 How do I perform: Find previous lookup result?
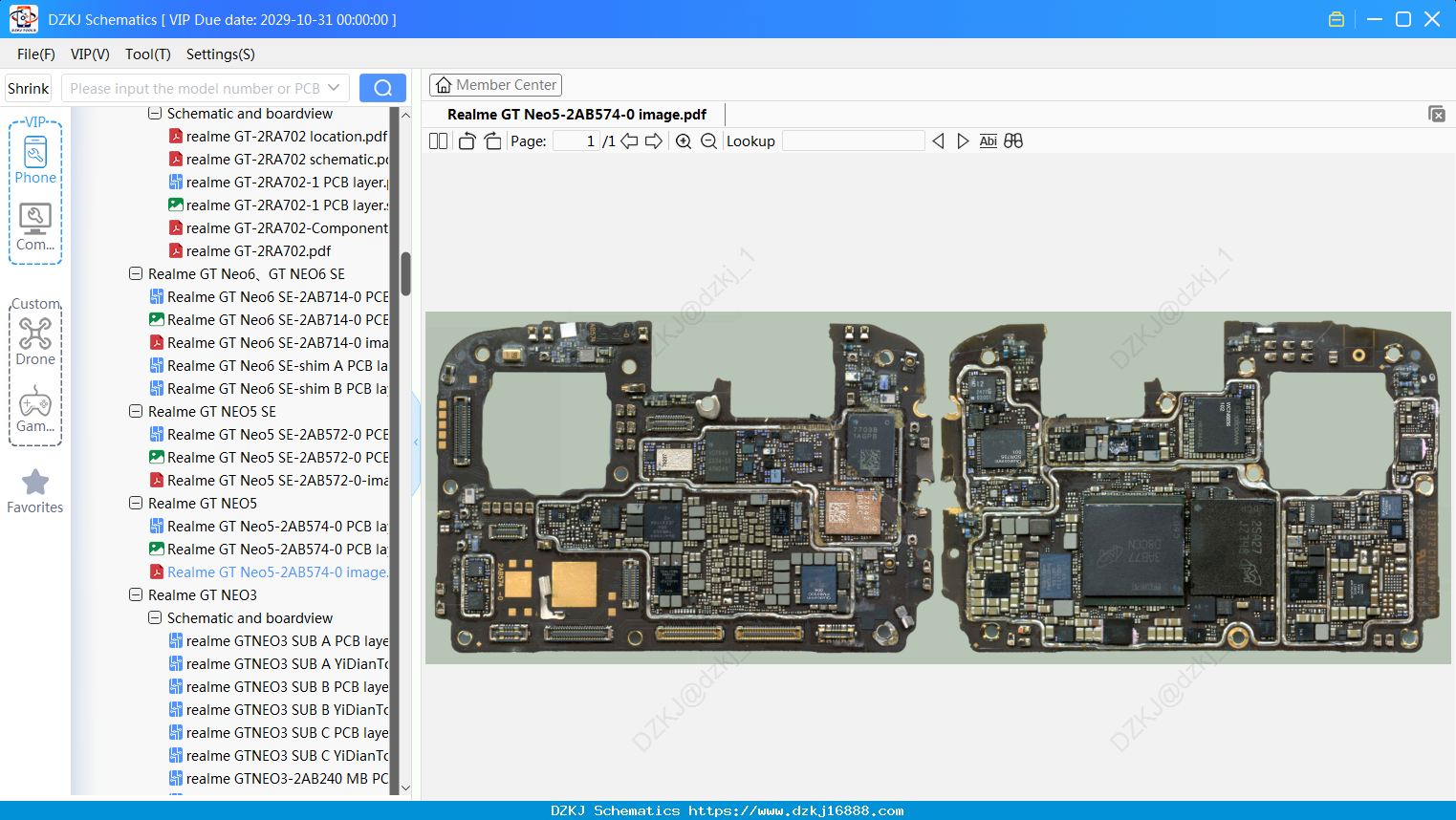(x=938, y=141)
